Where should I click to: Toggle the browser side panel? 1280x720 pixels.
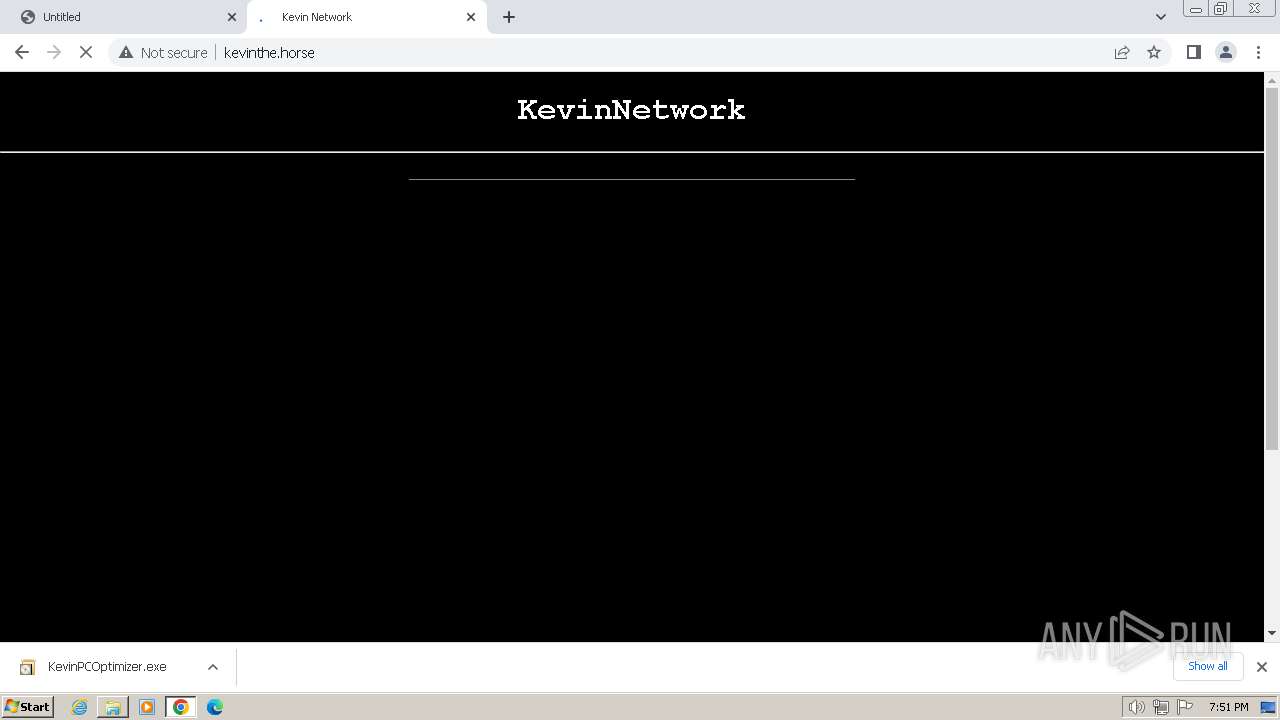pos(1193,52)
